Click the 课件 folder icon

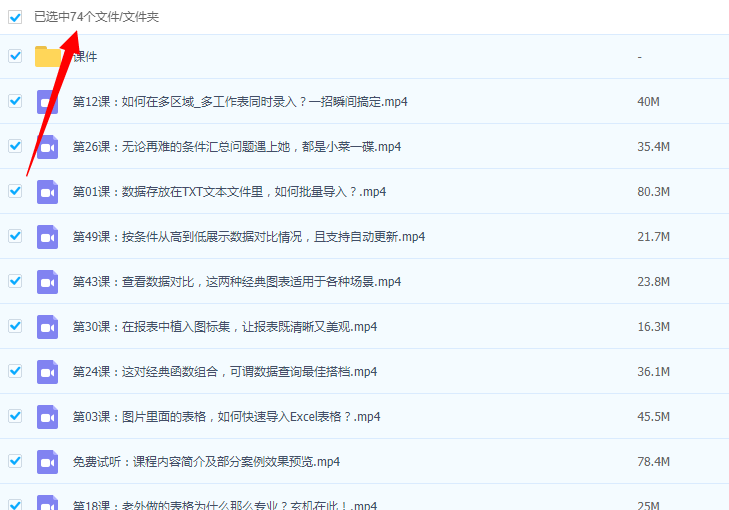[x=48, y=56]
